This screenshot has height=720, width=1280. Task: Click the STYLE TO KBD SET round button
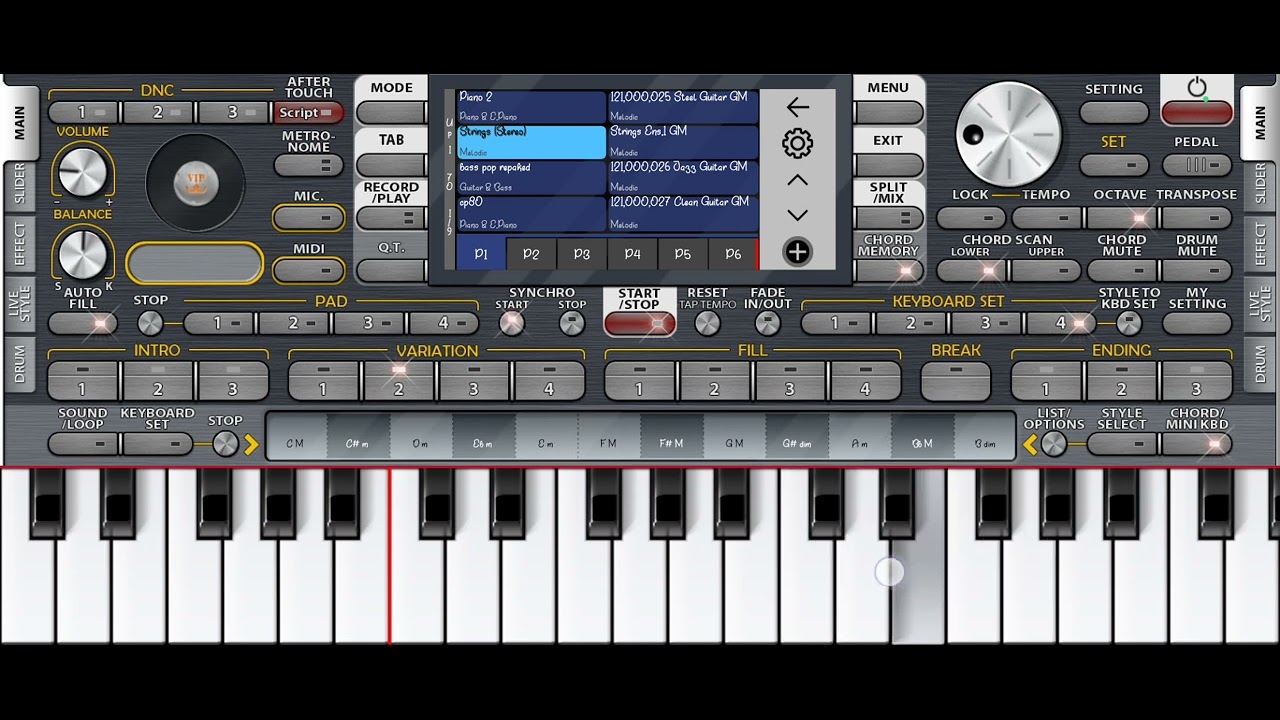pos(1129,323)
